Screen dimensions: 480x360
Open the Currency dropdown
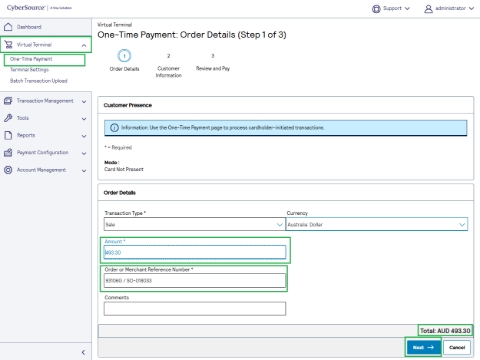[377, 224]
